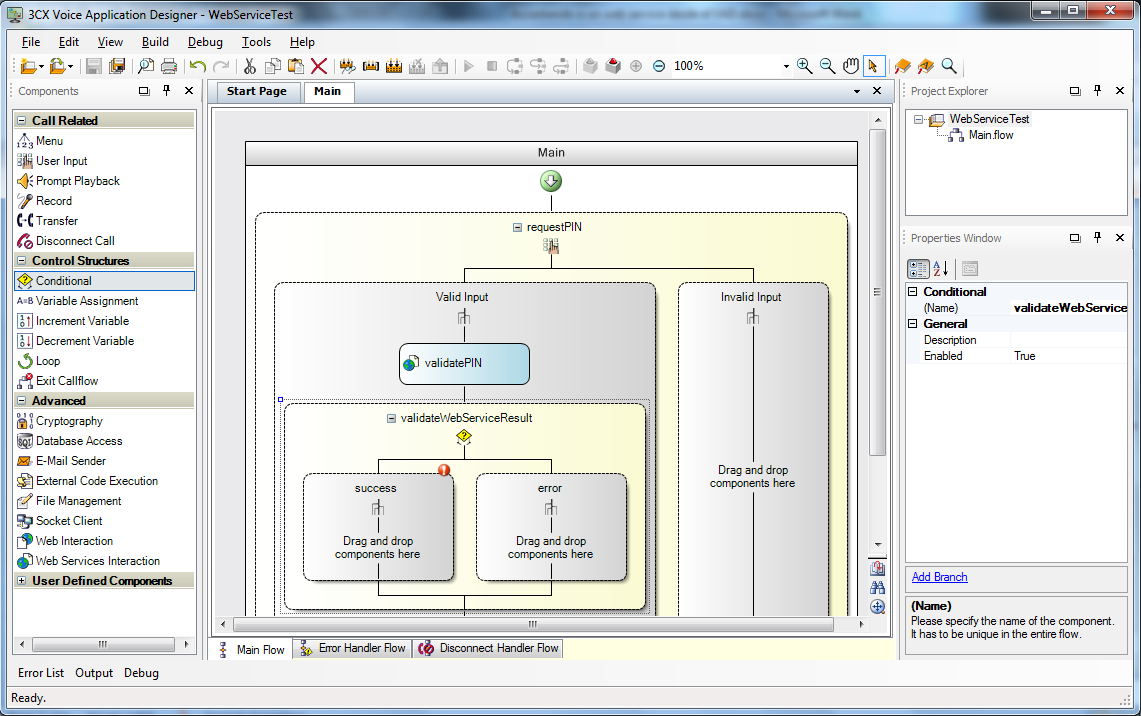Click the red error indicator on success branch
This screenshot has width=1141, height=716.
[x=444, y=470]
